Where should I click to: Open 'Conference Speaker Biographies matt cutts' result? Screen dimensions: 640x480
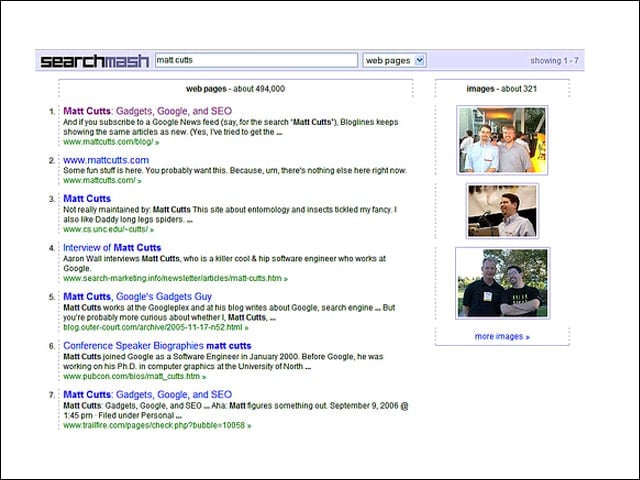pos(157,345)
